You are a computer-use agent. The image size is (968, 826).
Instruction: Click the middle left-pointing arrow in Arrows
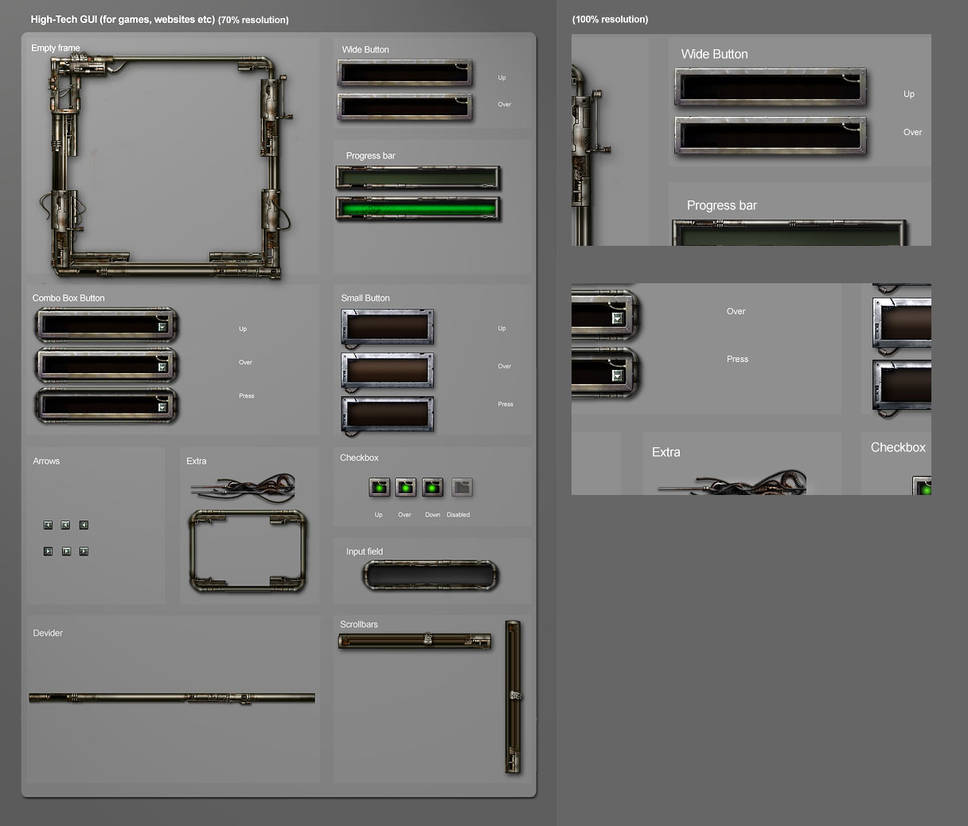pos(65,525)
